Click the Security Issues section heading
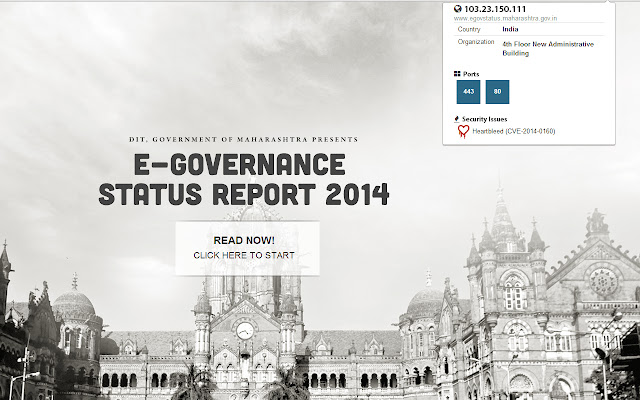 pos(484,119)
